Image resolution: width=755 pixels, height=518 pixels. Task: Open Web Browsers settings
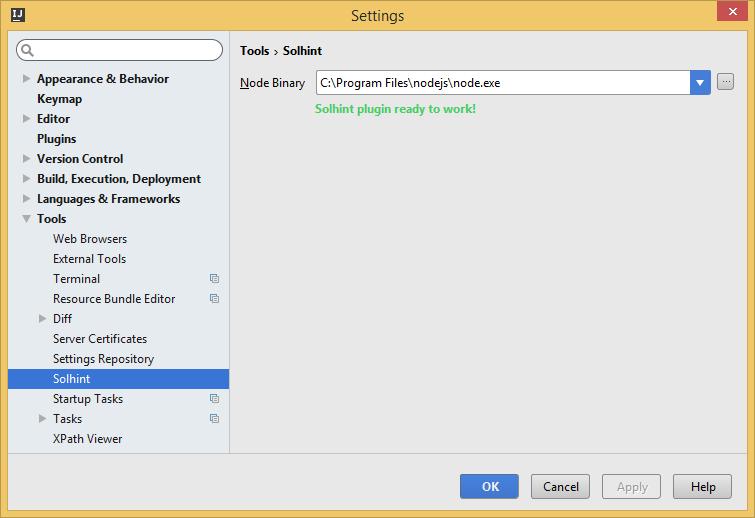click(x=90, y=239)
